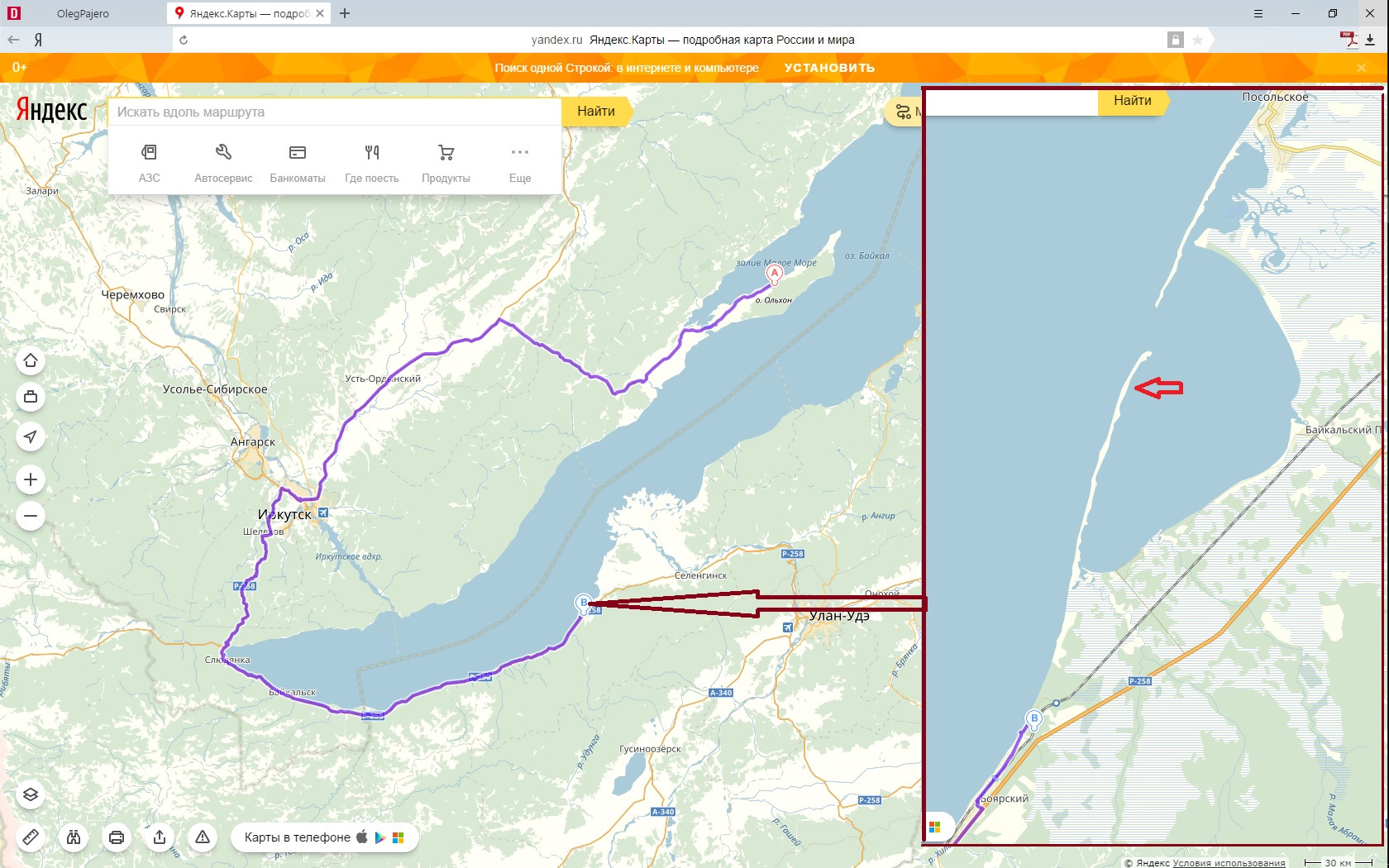
Task: Click the Слюдянка label near the lake
Action: [227, 660]
